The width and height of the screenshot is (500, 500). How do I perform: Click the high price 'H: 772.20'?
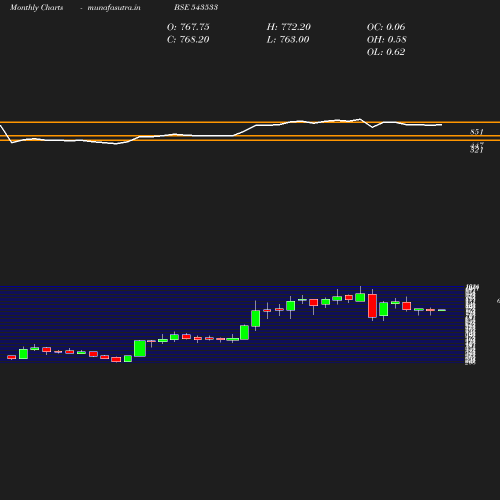(288, 27)
